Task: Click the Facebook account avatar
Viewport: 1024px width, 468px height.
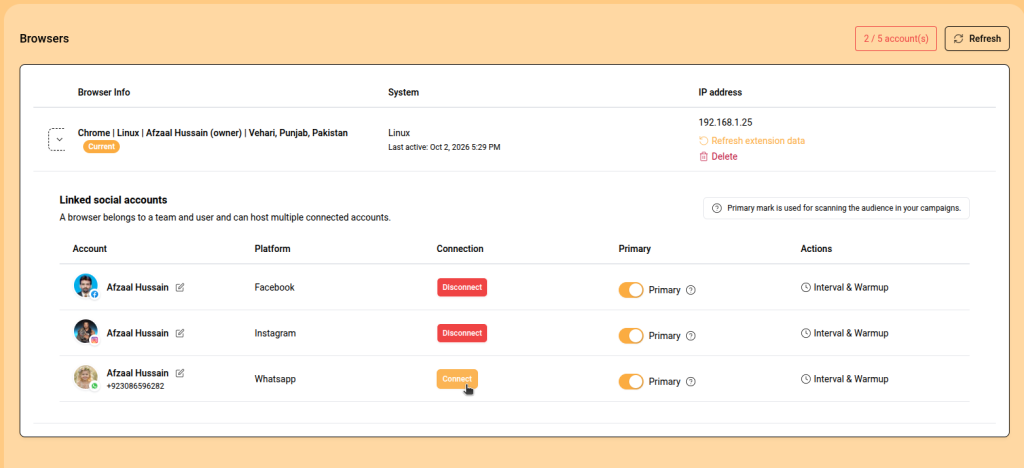Action: tap(86, 286)
